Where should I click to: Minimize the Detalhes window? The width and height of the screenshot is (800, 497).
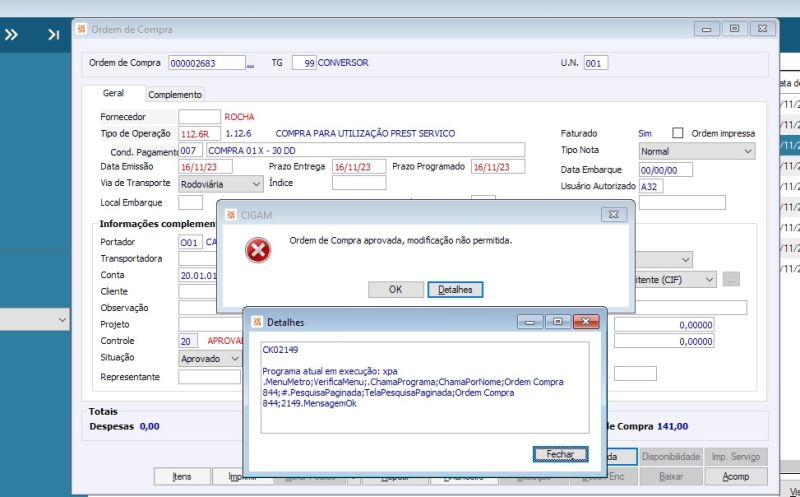point(530,321)
